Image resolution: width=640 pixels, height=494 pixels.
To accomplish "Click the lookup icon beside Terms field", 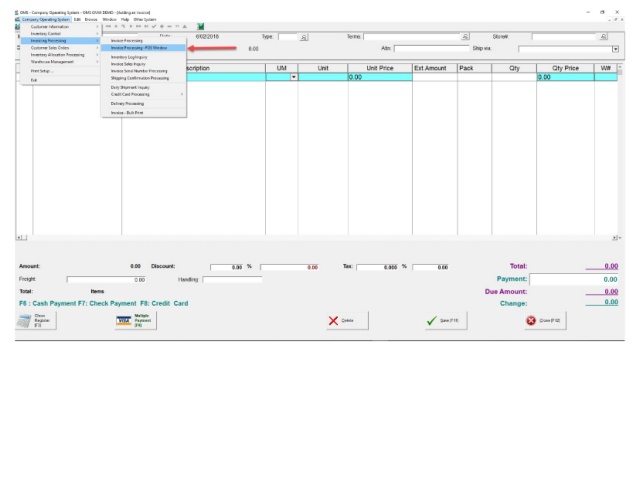I will coord(465,37).
